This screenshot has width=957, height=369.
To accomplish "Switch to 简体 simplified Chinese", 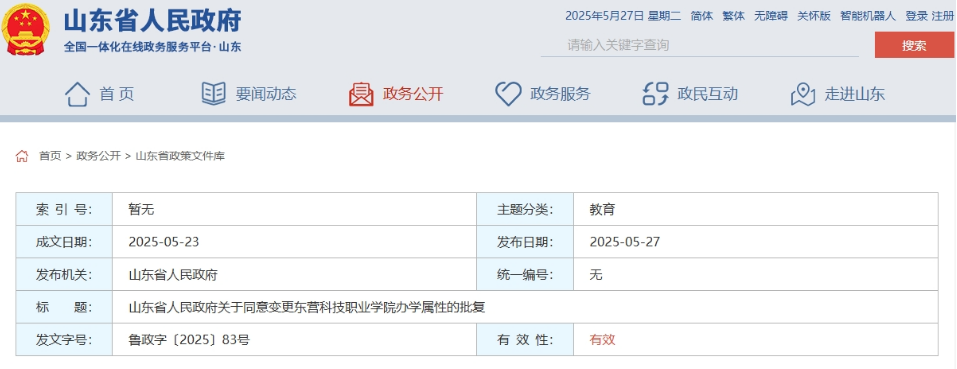I will 702,16.
